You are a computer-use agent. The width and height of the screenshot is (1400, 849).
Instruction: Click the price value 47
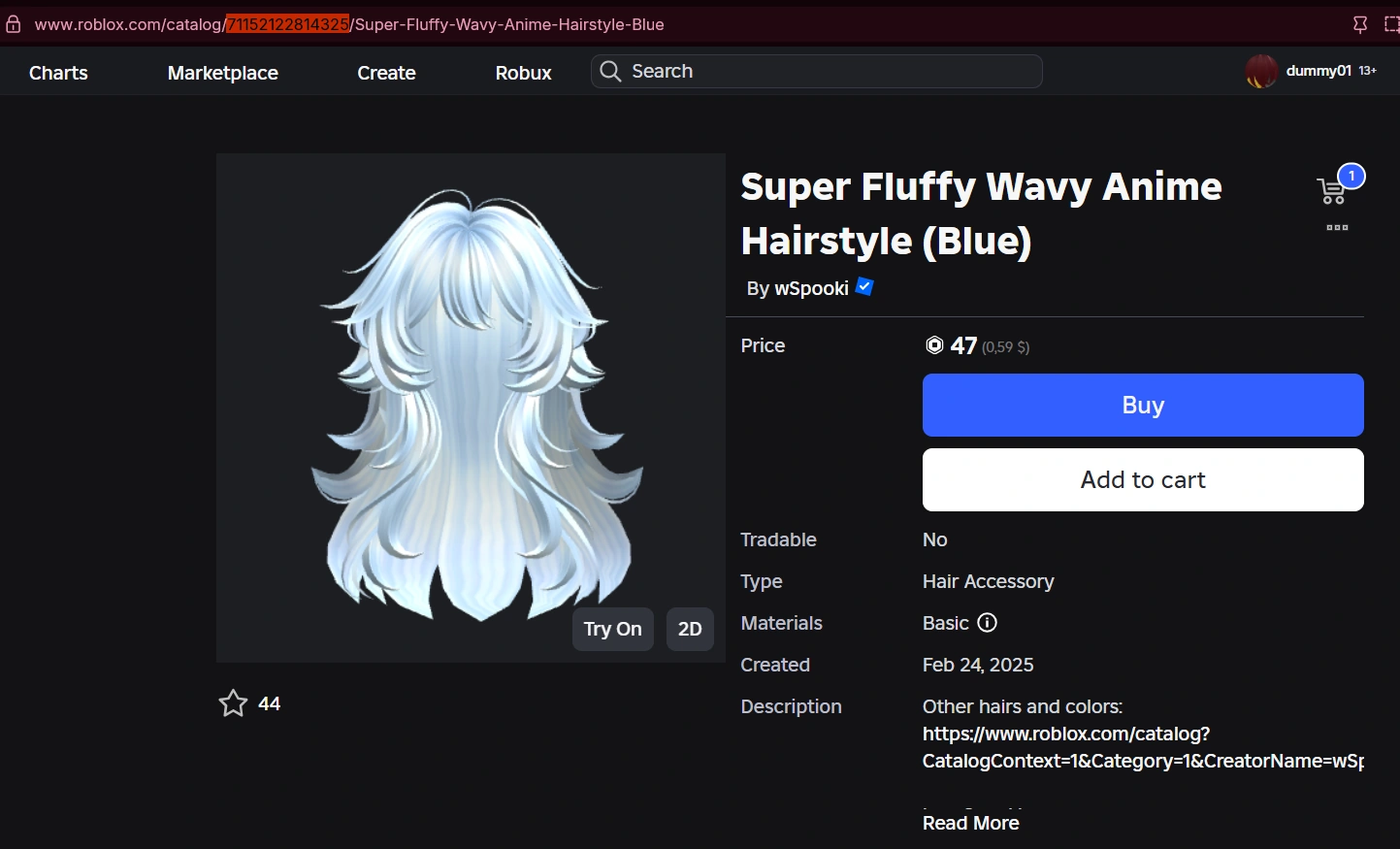(963, 345)
